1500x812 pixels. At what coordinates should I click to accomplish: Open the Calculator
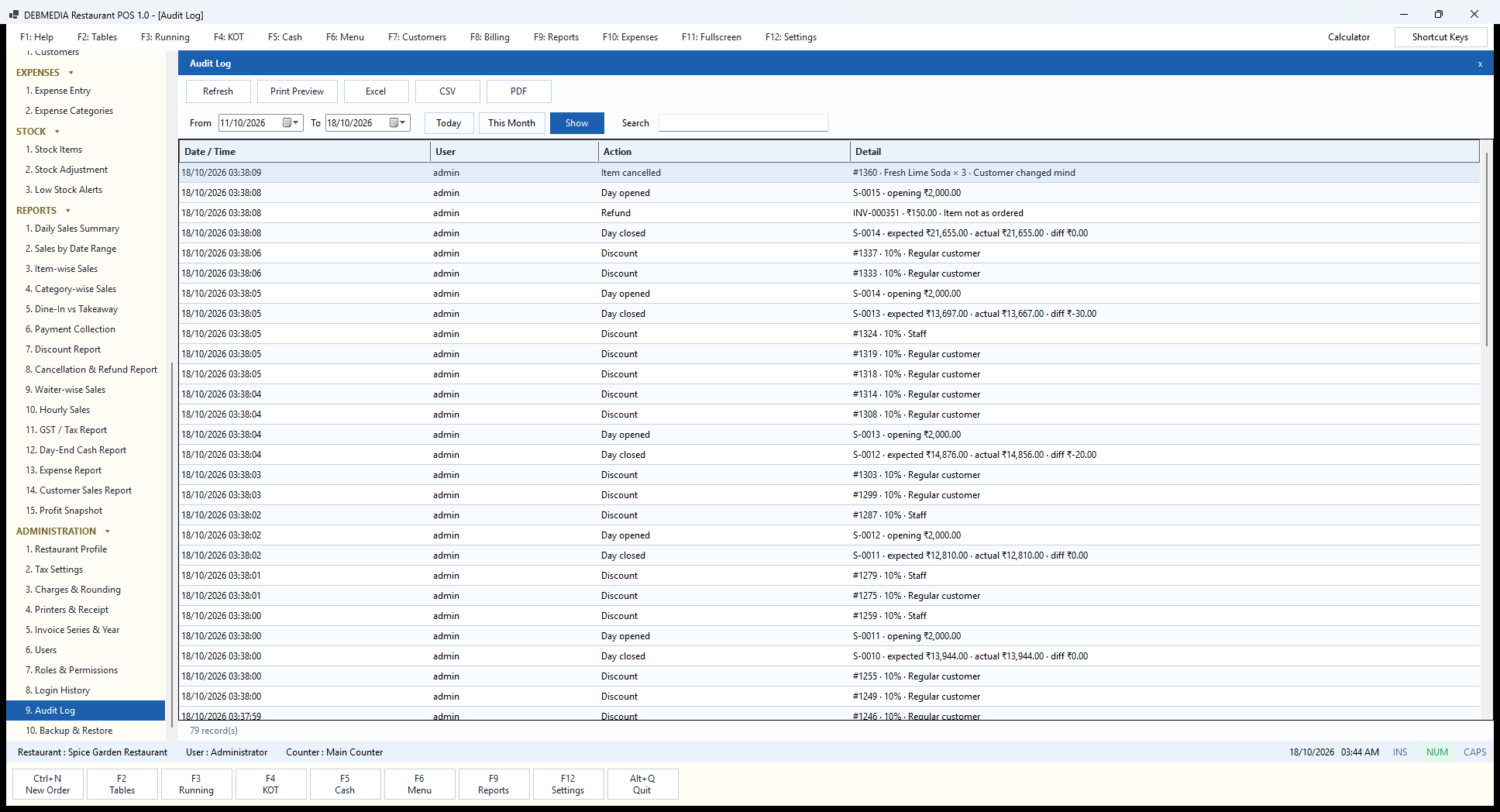1349,37
